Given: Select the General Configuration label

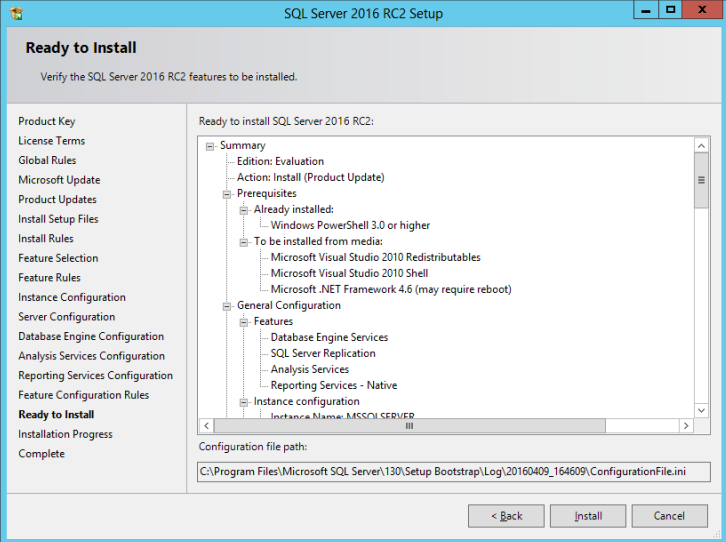Looking at the screenshot, I should 289,305.
